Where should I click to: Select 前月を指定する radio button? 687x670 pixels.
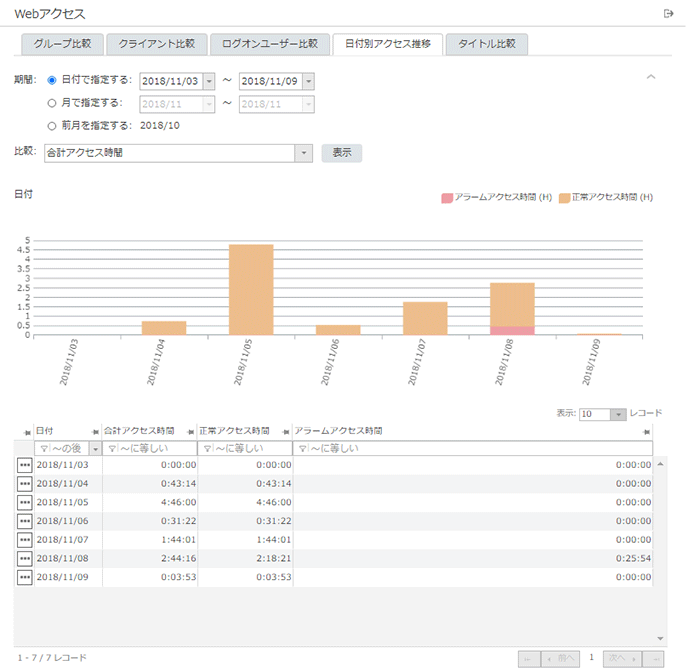[52, 125]
